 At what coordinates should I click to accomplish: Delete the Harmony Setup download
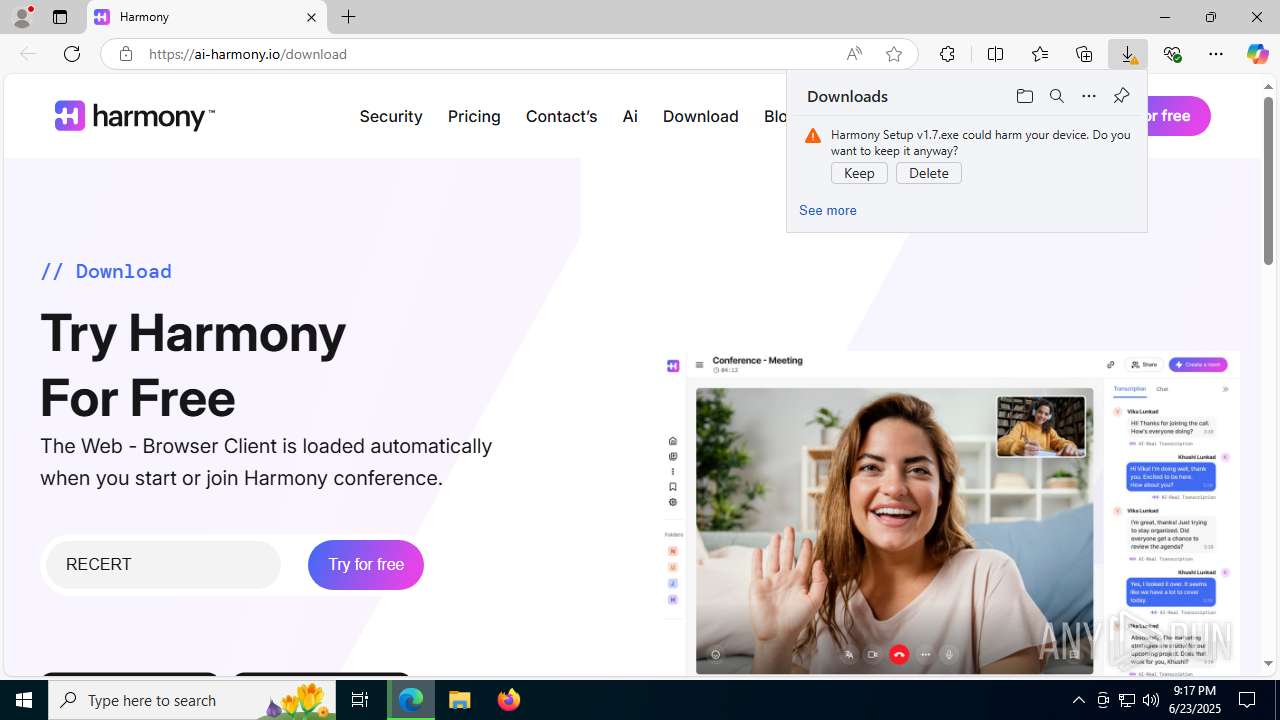point(929,173)
